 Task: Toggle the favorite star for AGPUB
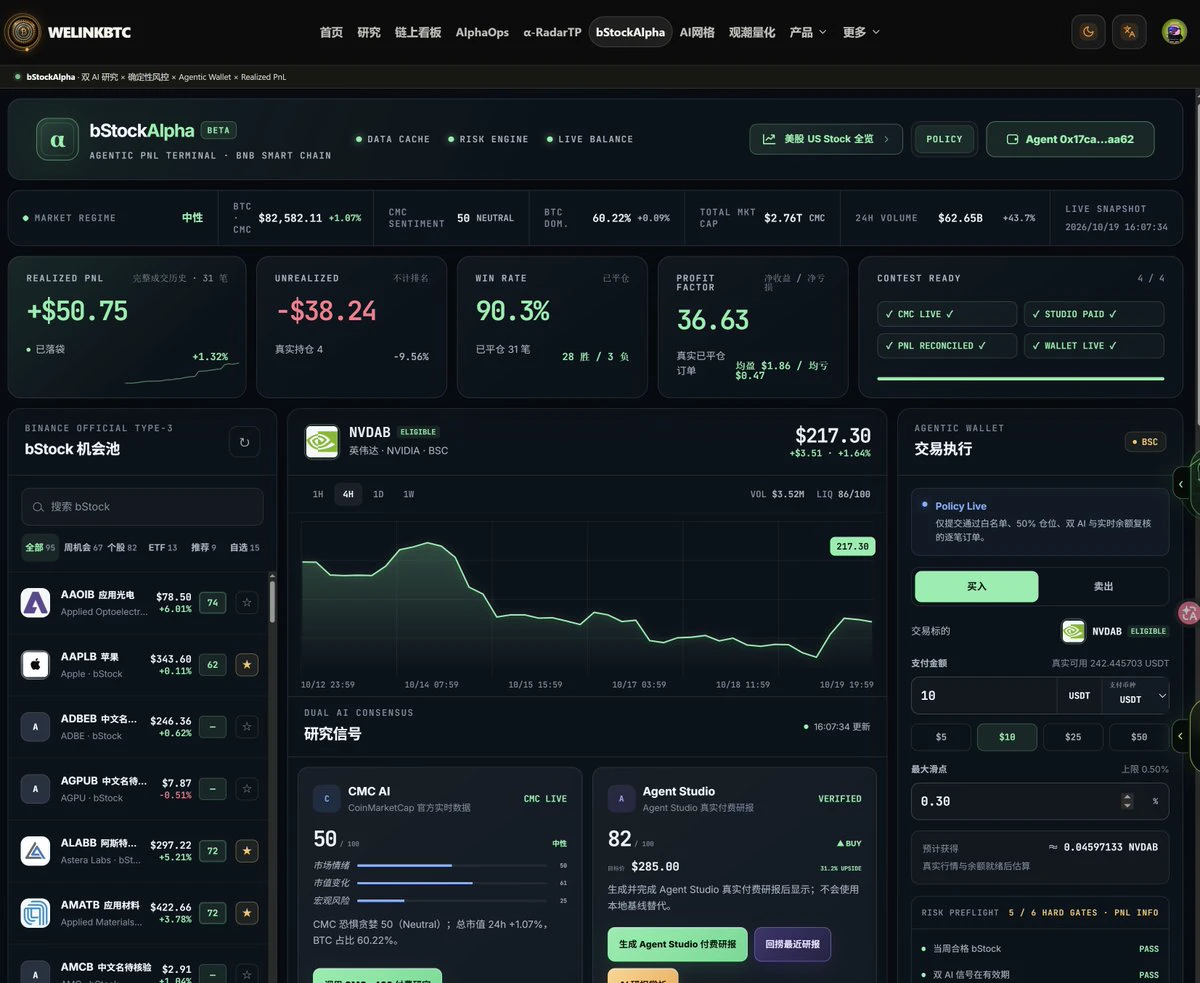pos(247,789)
